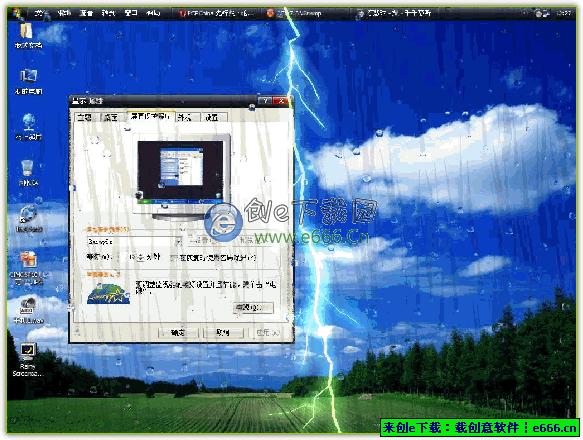583x440 pixels.
Task: Confirm with the 确定 (OK) button
Action: coord(178,333)
